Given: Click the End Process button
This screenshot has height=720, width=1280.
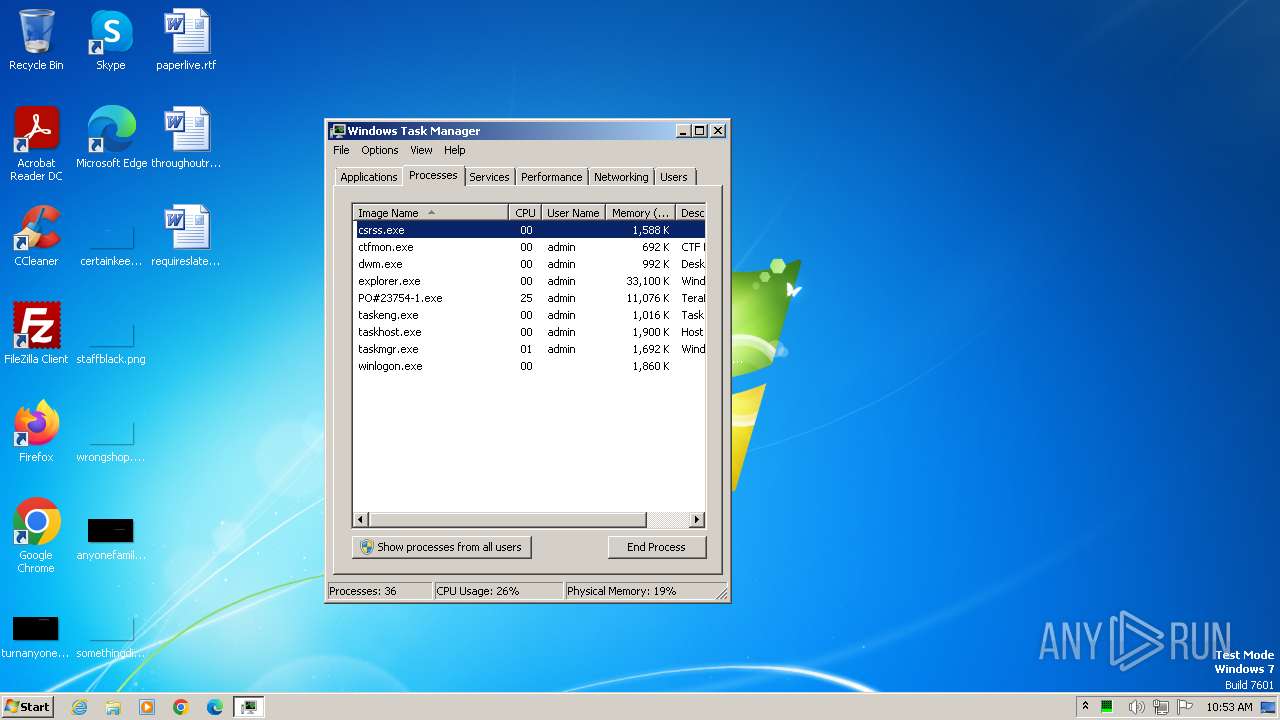Looking at the screenshot, I should 656,547.
